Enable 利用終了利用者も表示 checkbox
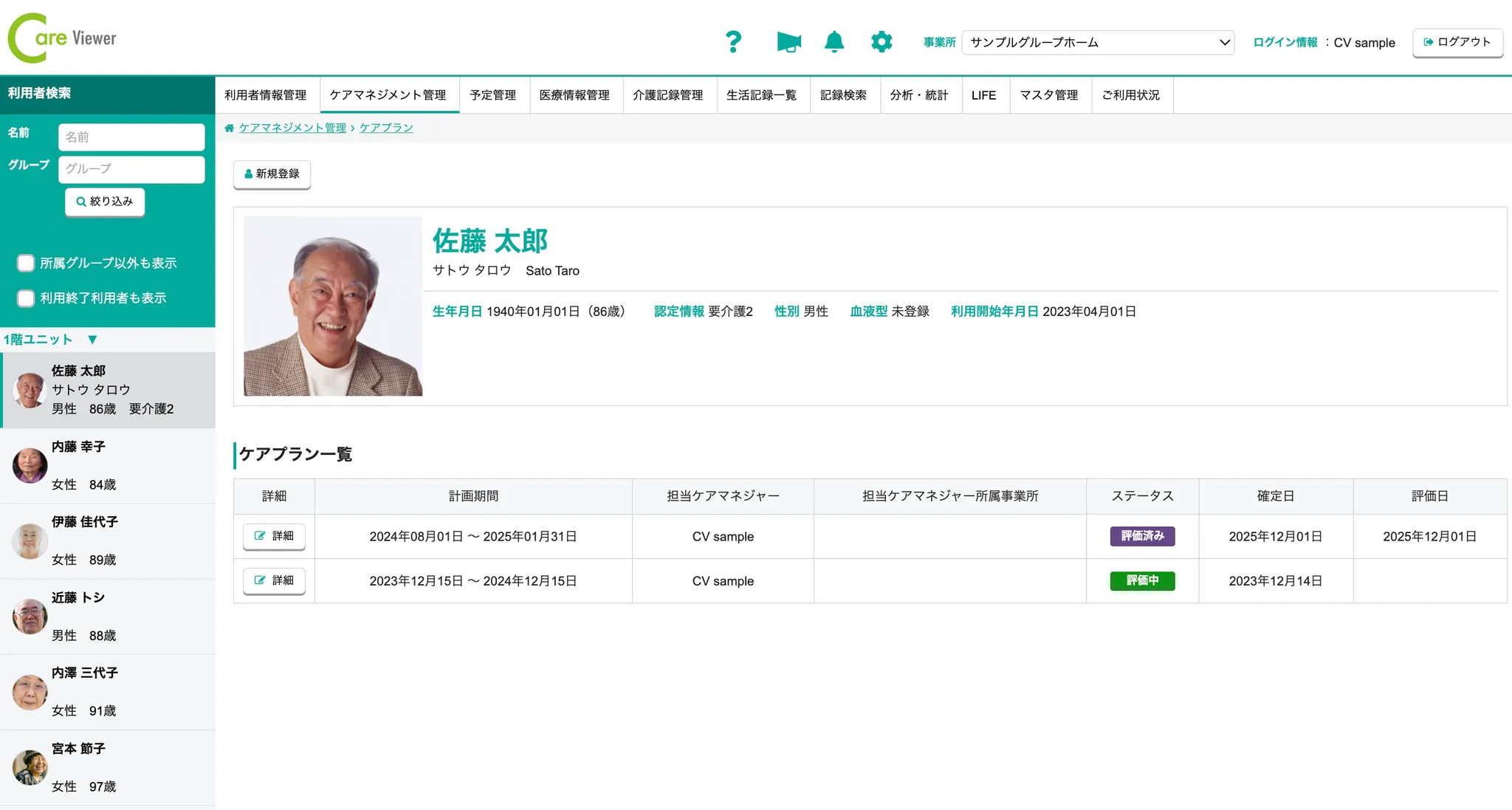This screenshot has width=1512, height=810. tap(26, 298)
